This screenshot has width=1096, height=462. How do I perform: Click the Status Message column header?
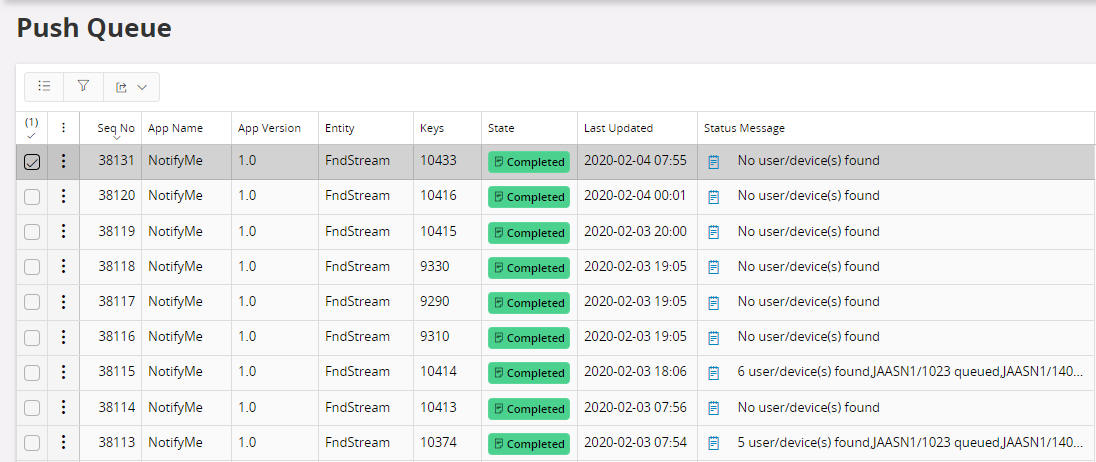point(744,128)
